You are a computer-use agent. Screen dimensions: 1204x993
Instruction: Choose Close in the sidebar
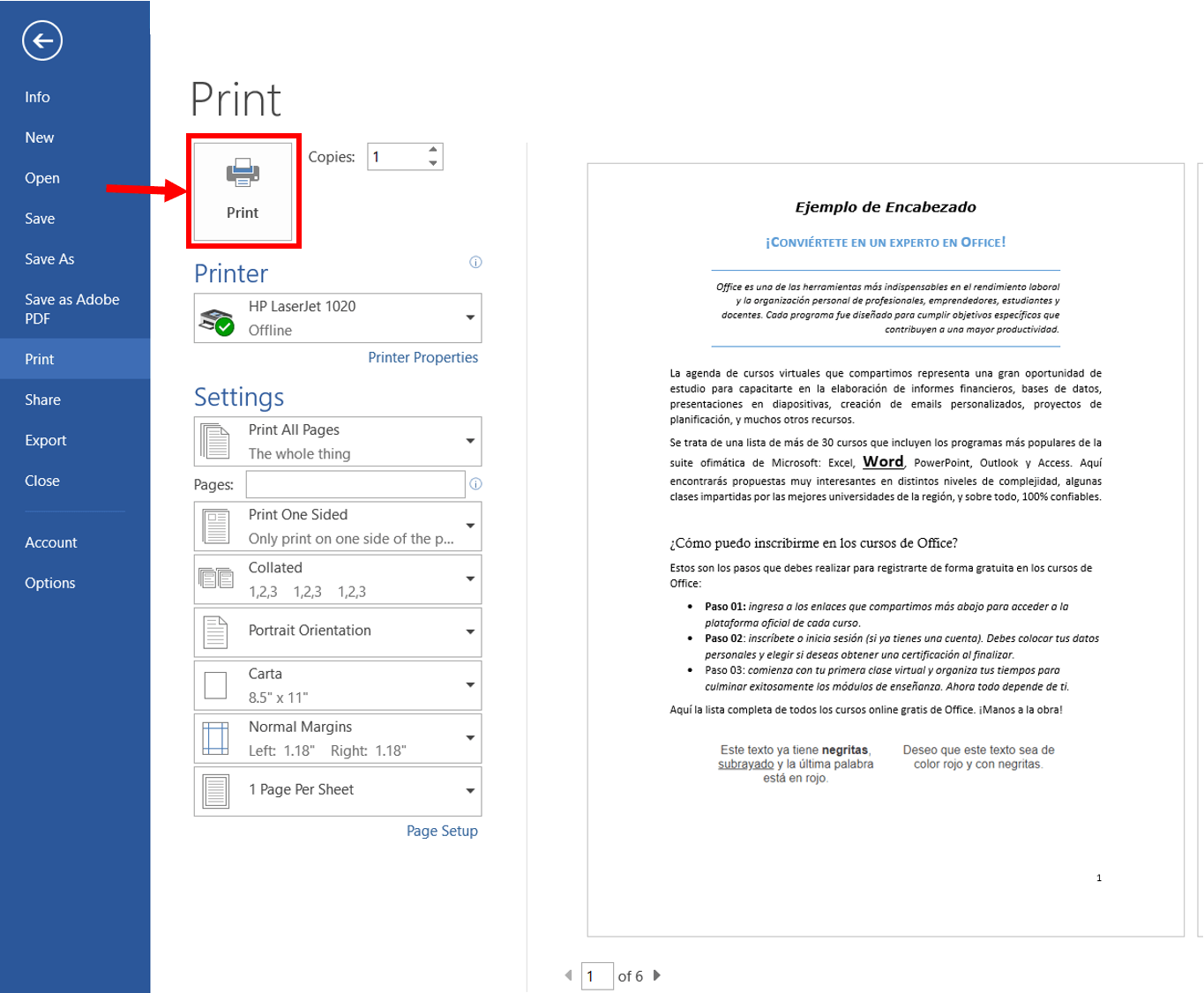(x=75, y=481)
